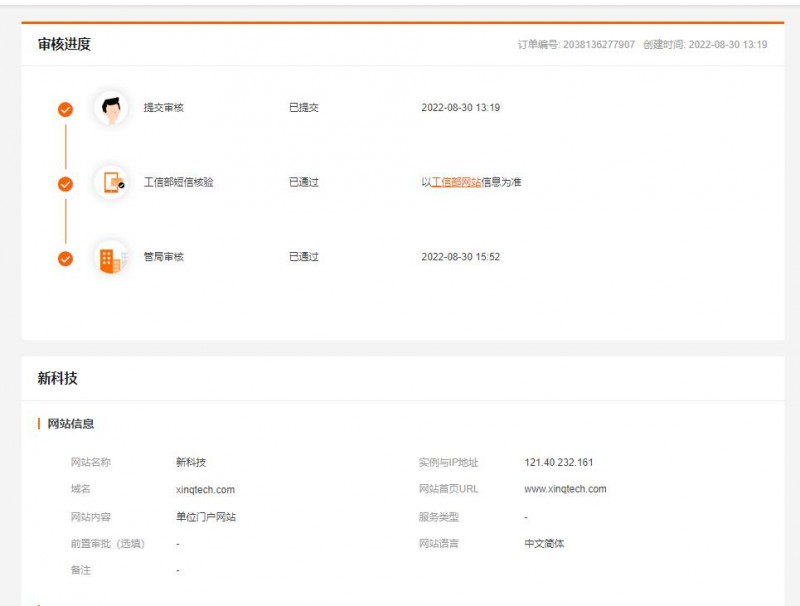The width and height of the screenshot is (800, 606).
Task: Click the orange building icon for 管局审核
Action: click(x=111, y=258)
